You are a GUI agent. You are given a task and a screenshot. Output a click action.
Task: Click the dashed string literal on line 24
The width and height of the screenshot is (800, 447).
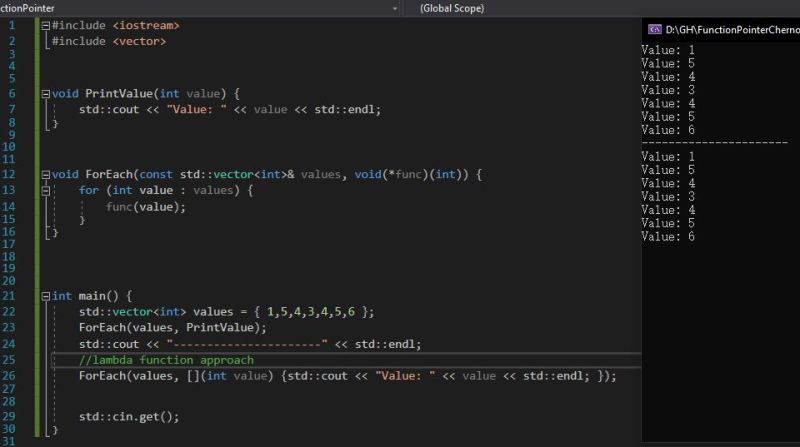[247, 344]
